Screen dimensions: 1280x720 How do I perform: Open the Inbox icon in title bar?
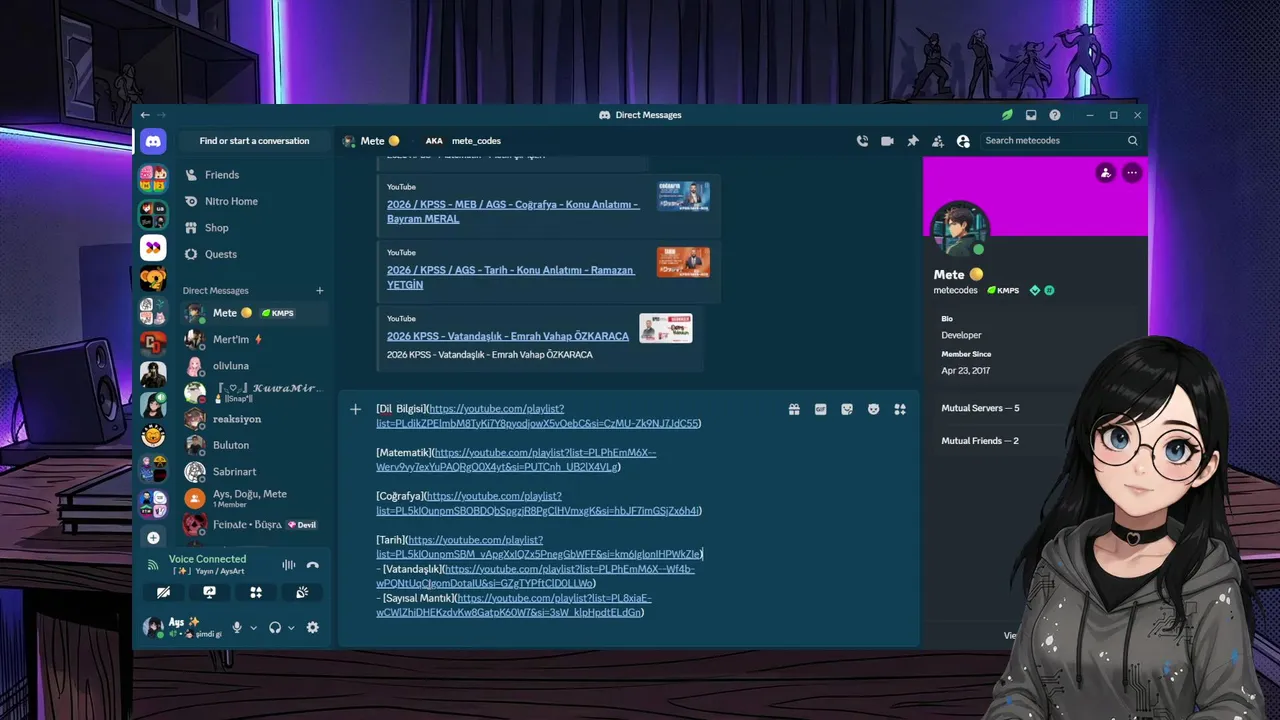pyautogui.click(x=1031, y=115)
